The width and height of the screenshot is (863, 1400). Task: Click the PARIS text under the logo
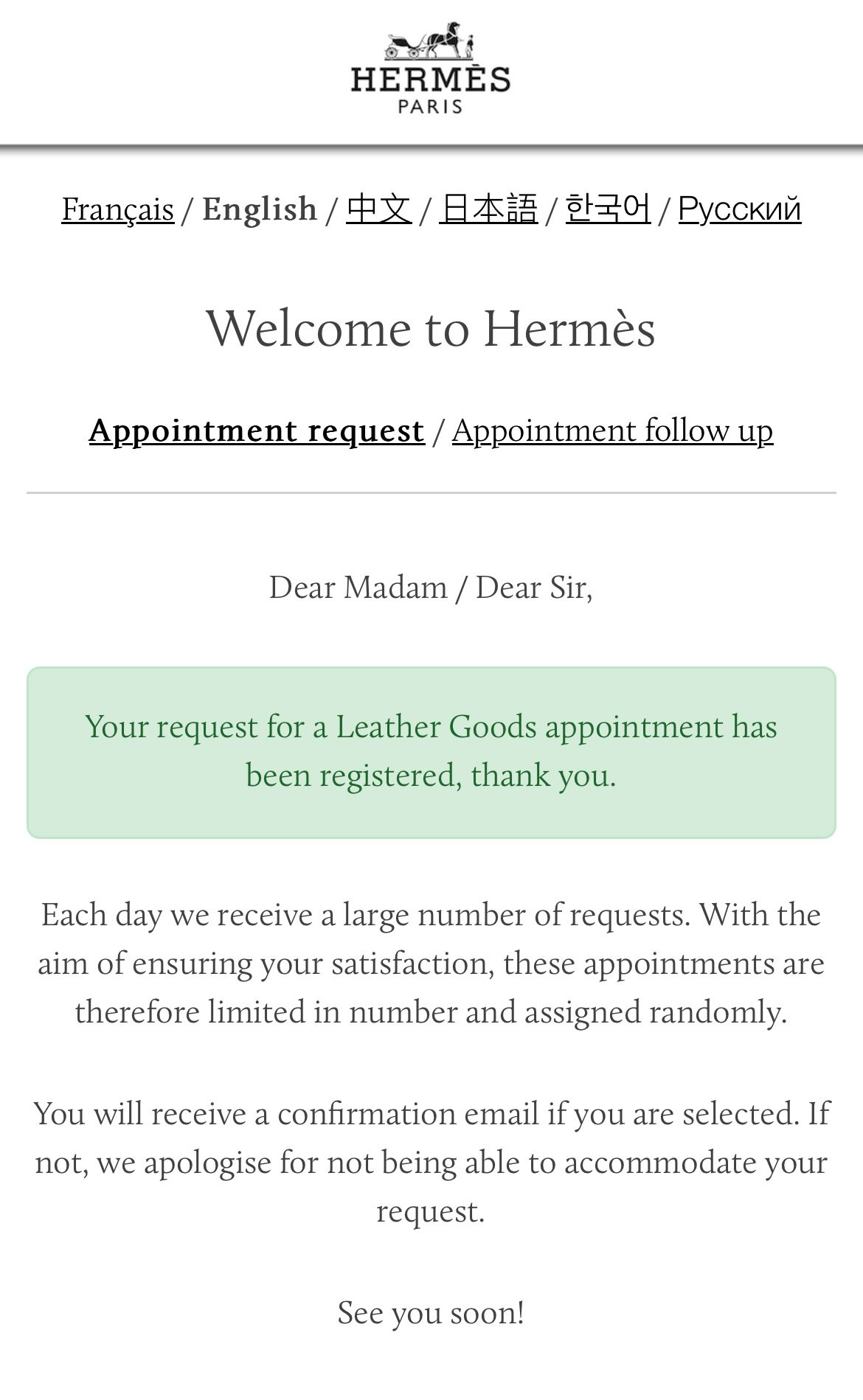[431, 106]
